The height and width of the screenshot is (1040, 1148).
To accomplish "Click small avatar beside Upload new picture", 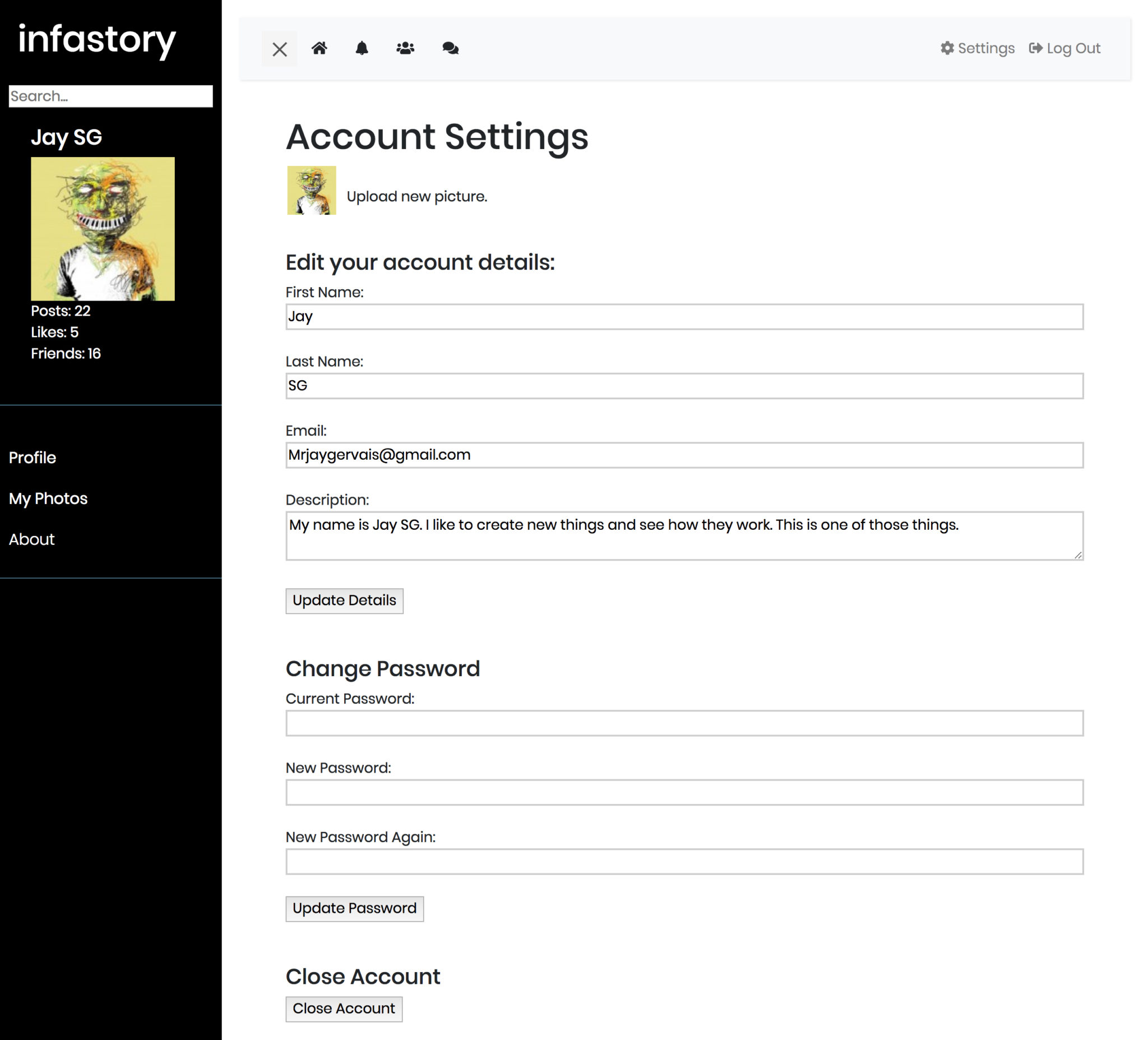I will (x=312, y=190).
